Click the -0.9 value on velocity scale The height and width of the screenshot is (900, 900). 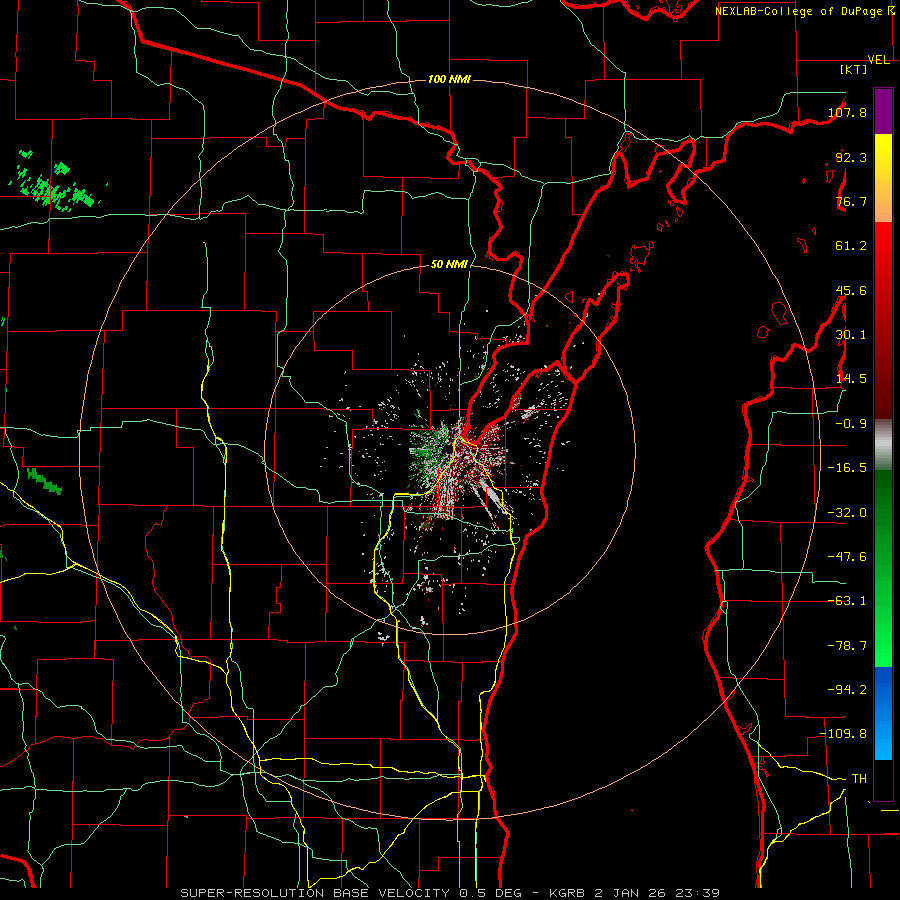click(x=851, y=424)
